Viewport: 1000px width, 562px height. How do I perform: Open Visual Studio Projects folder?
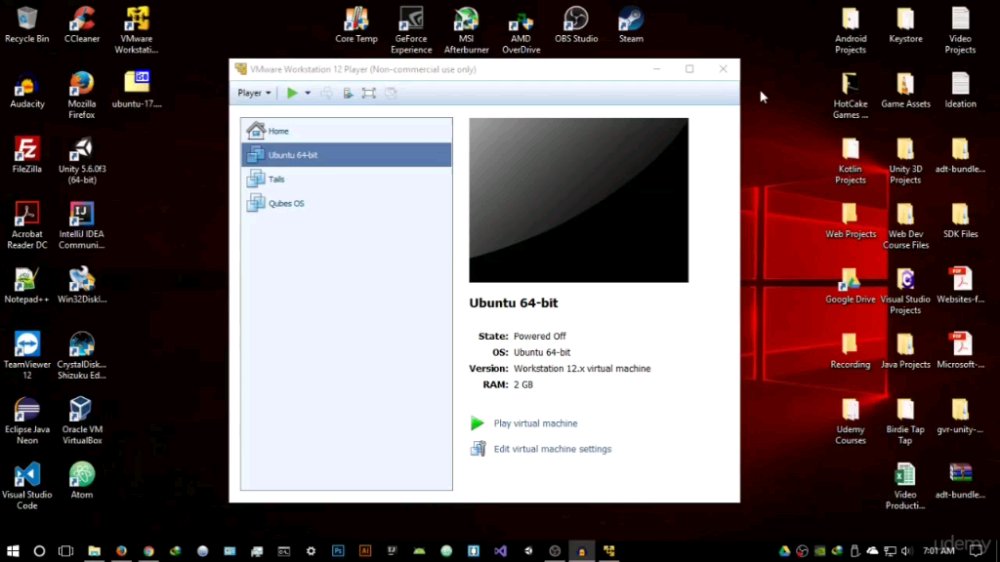tap(906, 291)
